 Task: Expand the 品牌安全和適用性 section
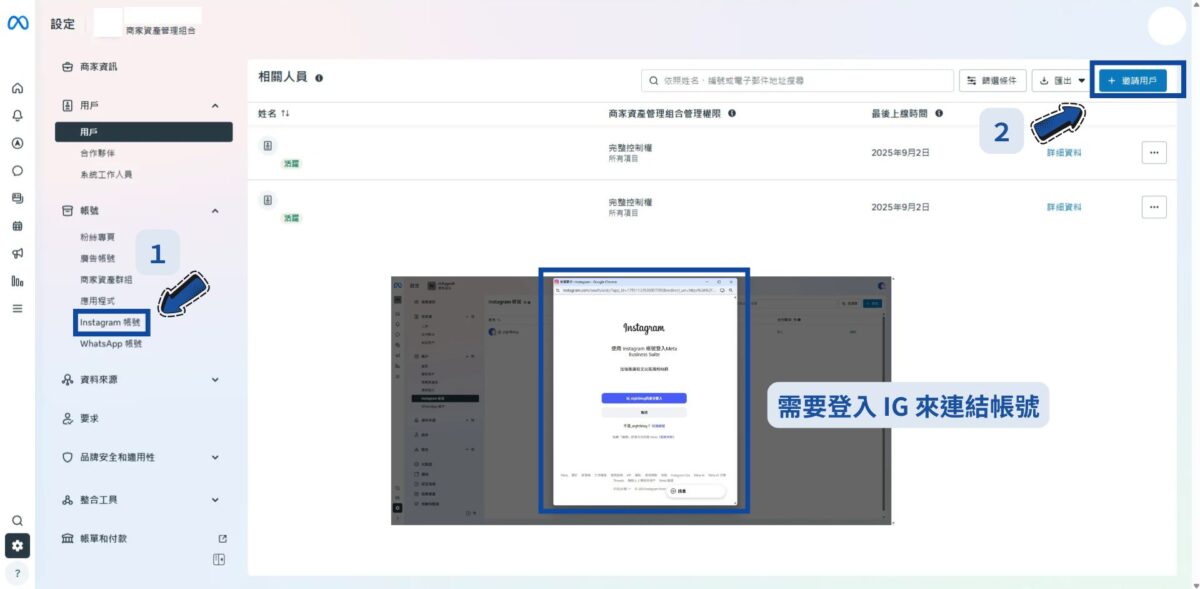click(141, 458)
